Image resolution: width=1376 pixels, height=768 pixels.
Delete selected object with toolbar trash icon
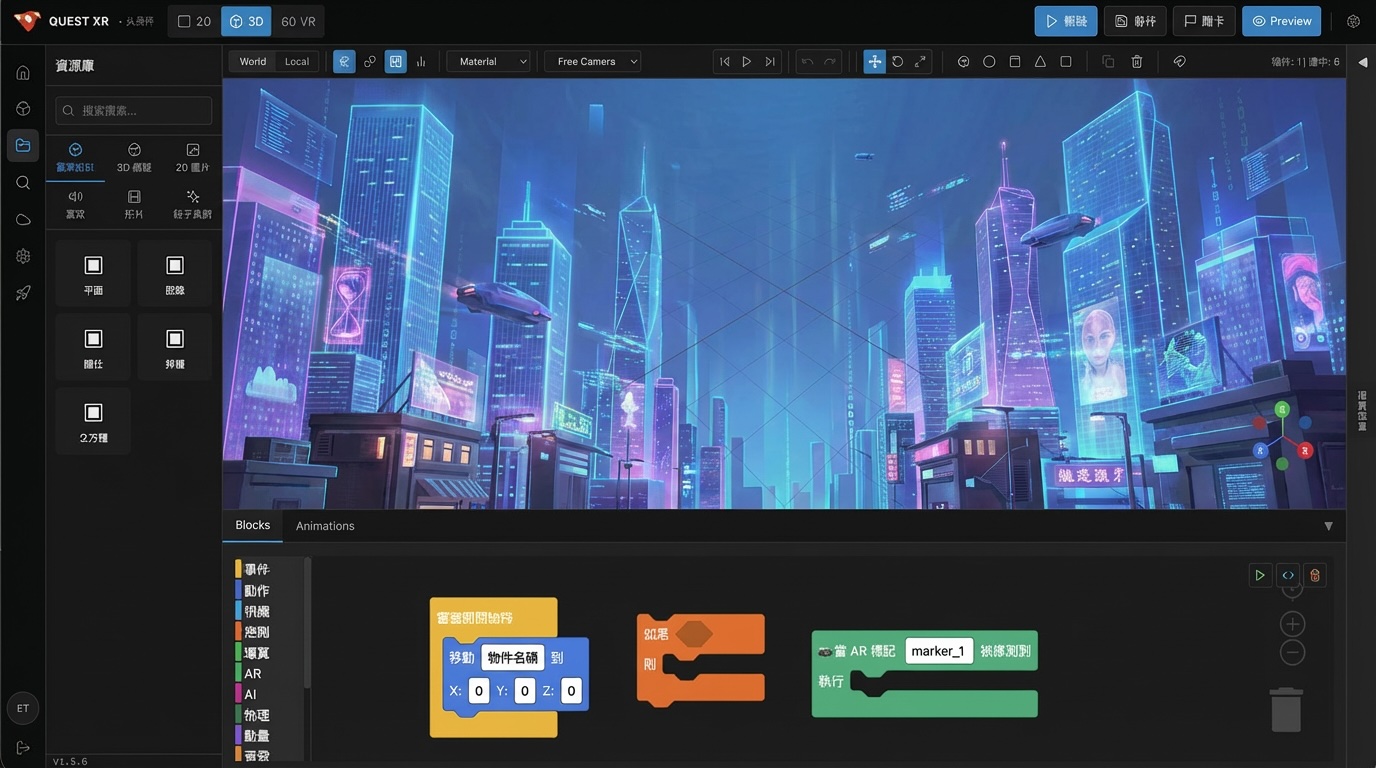tap(1137, 61)
